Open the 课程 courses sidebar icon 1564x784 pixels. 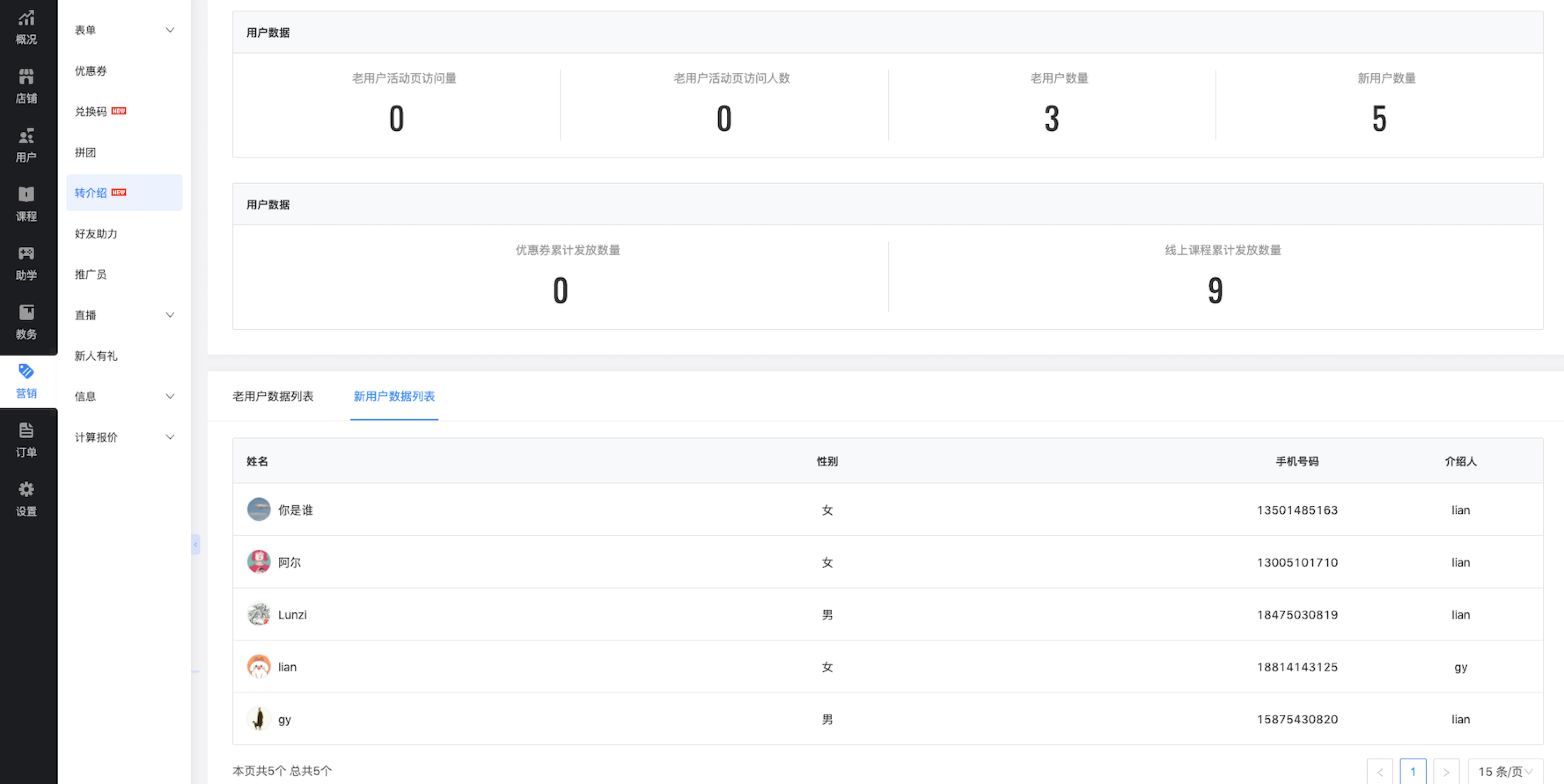[x=26, y=204]
